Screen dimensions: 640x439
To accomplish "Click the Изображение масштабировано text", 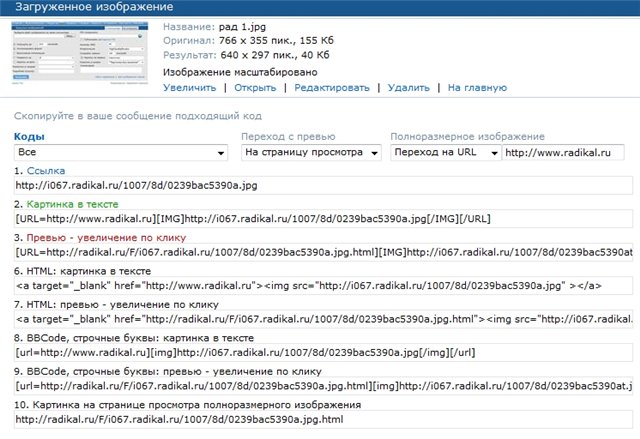I will (240, 73).
